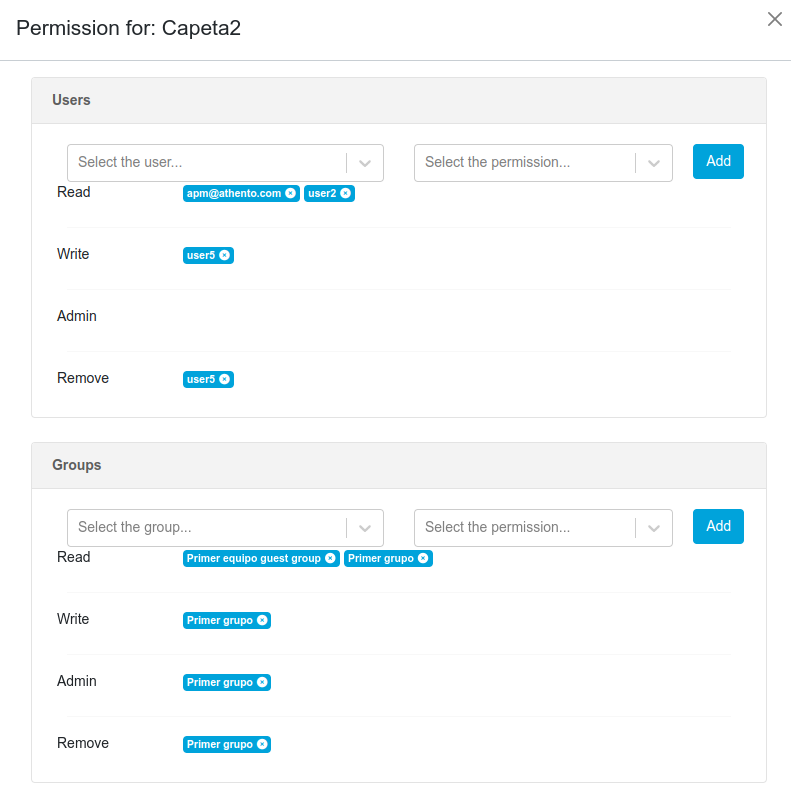Remove user2 from Read permission

(x=345, y=194)
